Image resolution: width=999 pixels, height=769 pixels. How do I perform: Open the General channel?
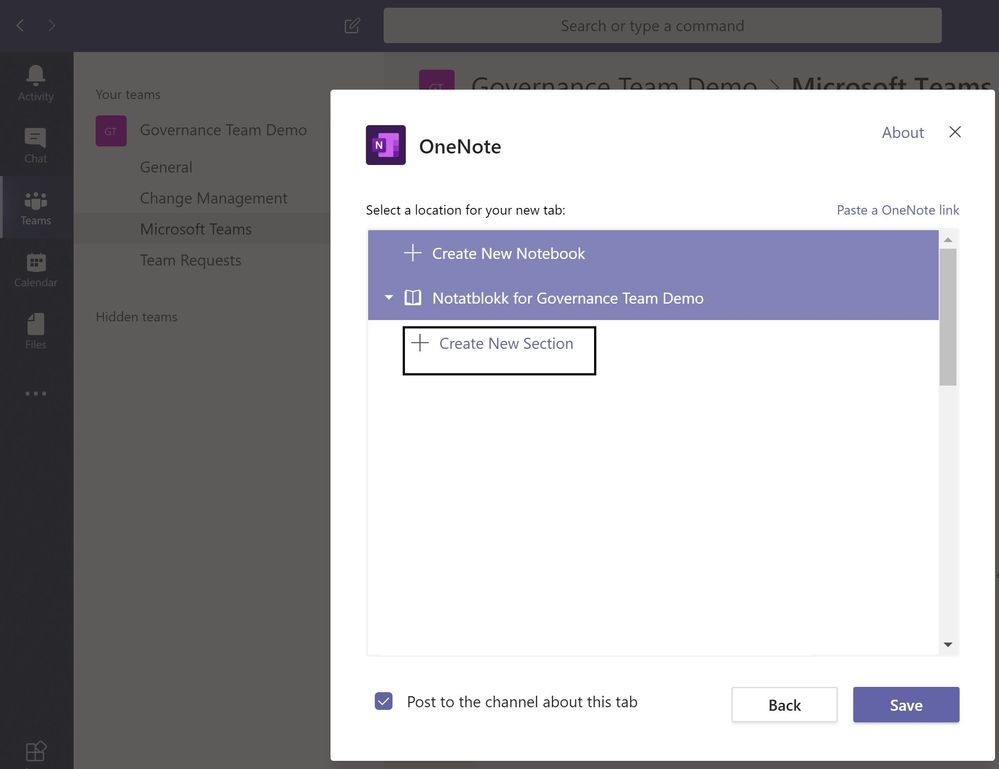point(166,167)
